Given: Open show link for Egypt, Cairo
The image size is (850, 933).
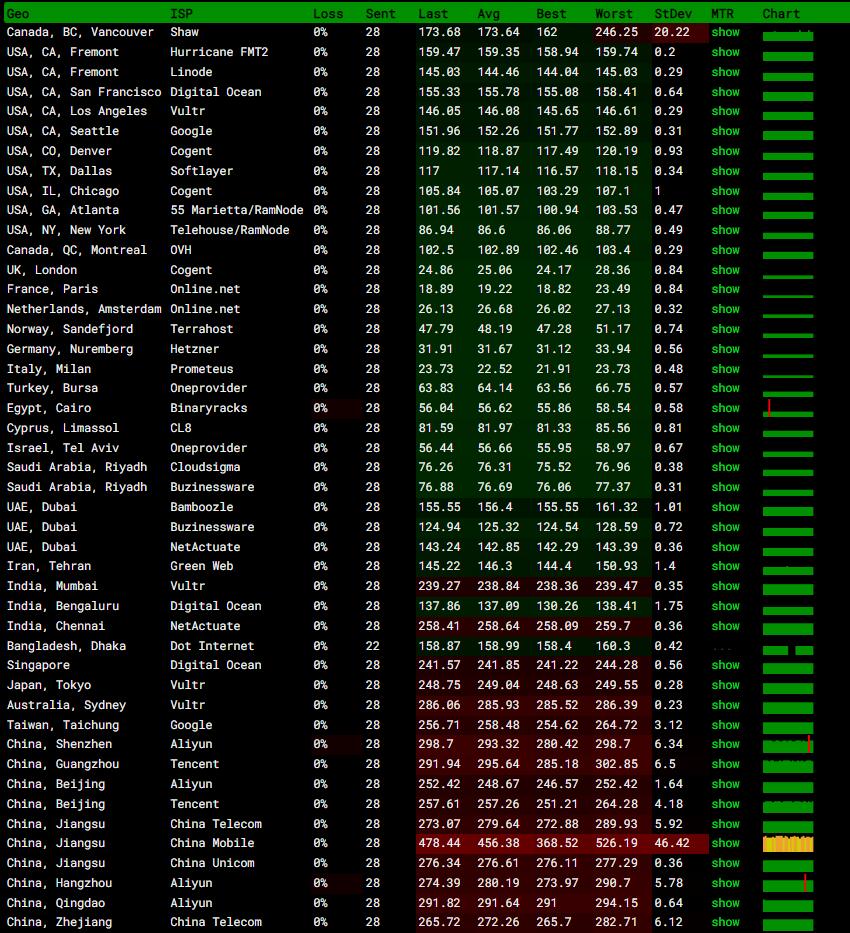Looking at the screenshot, I should tap(725, 408).
